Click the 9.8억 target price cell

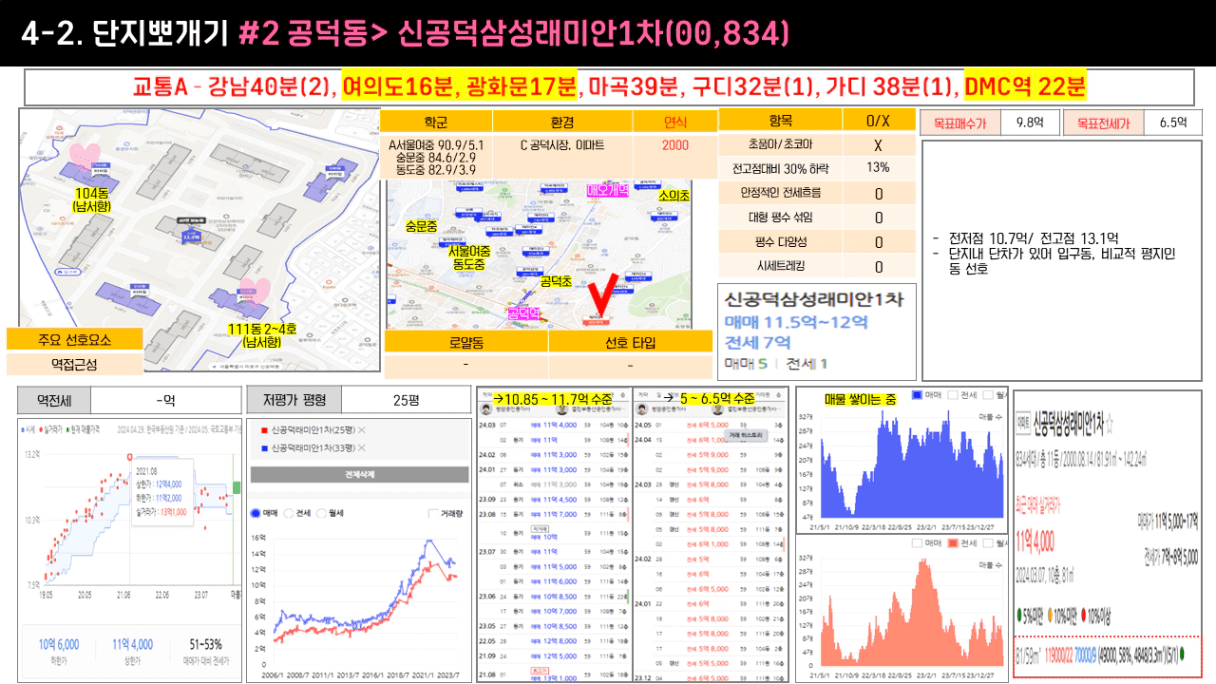(x=1029, y=123)
